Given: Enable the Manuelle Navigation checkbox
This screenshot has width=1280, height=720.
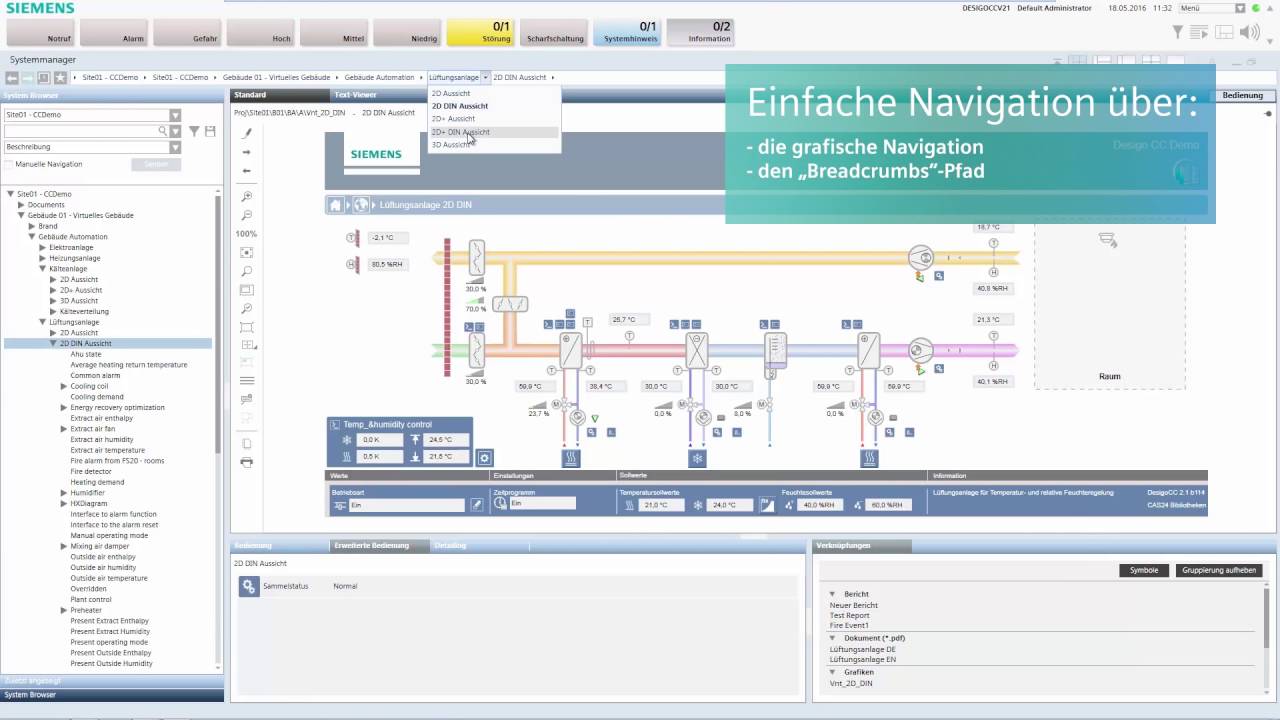Looking at the screenshot, I should pyautogui.click(x=9, y=164).
